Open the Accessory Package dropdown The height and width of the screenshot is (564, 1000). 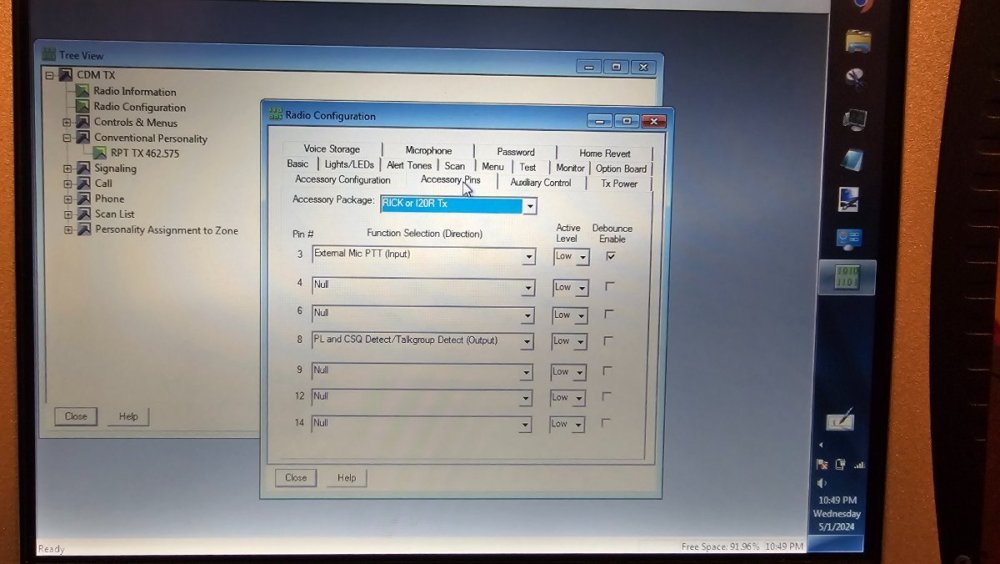coord(530,206)
